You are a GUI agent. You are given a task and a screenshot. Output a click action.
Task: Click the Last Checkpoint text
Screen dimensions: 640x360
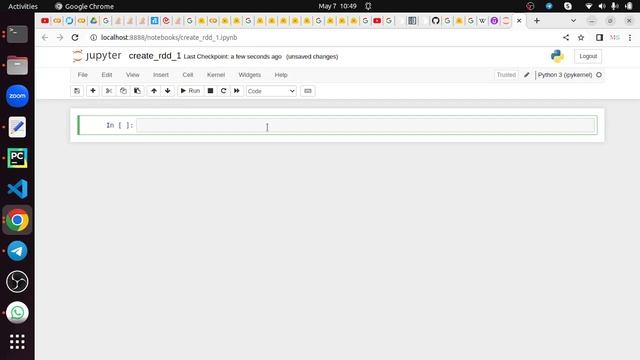pos(233,57)
